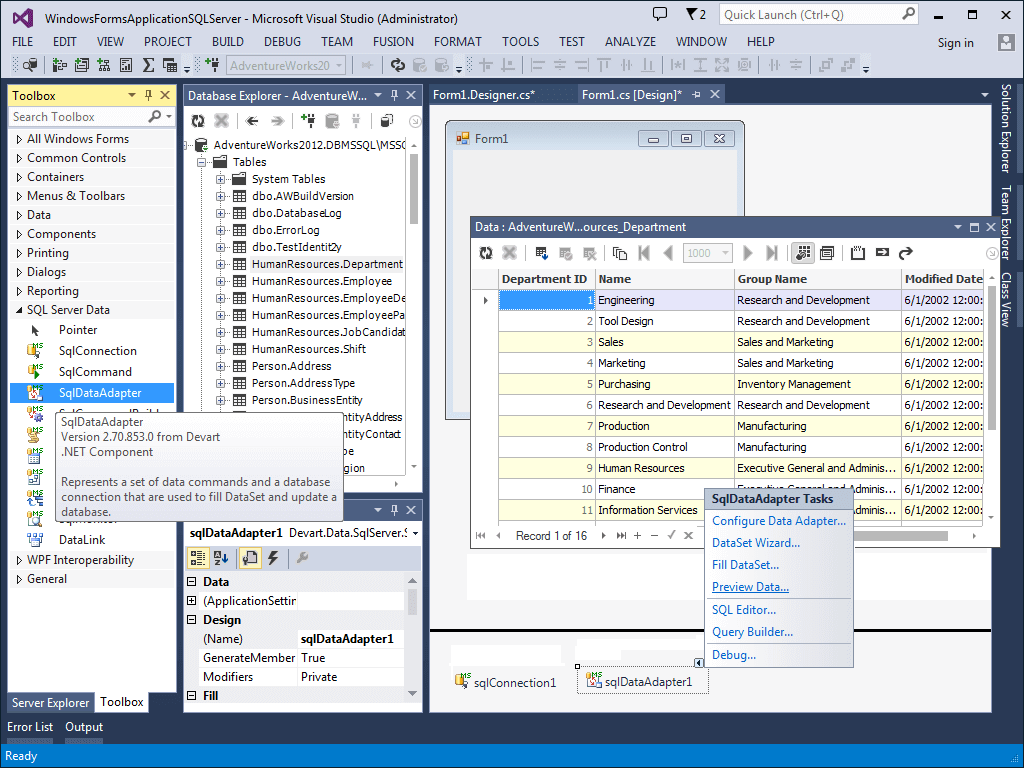The width and height of the screenshot is (1024, 768).
Task: Toggle grid view mode in Data window
Action: pyautogui.click(x=803, y=253)
